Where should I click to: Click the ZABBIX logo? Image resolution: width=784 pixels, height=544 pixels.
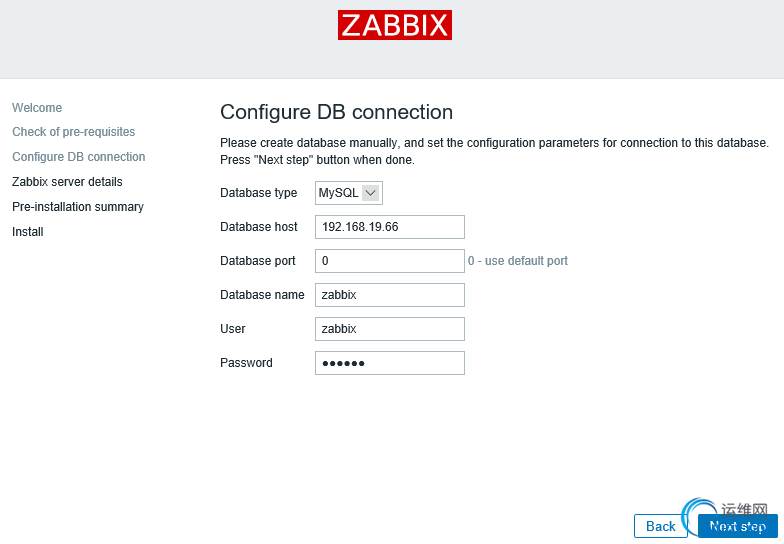click(x=394, y=25)
